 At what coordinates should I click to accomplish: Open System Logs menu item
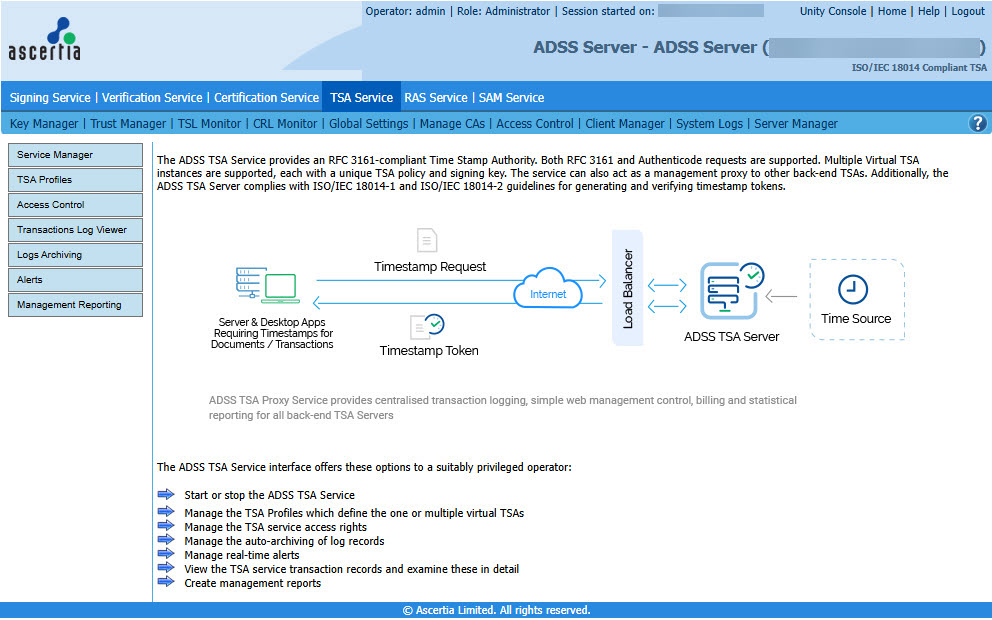709,124
